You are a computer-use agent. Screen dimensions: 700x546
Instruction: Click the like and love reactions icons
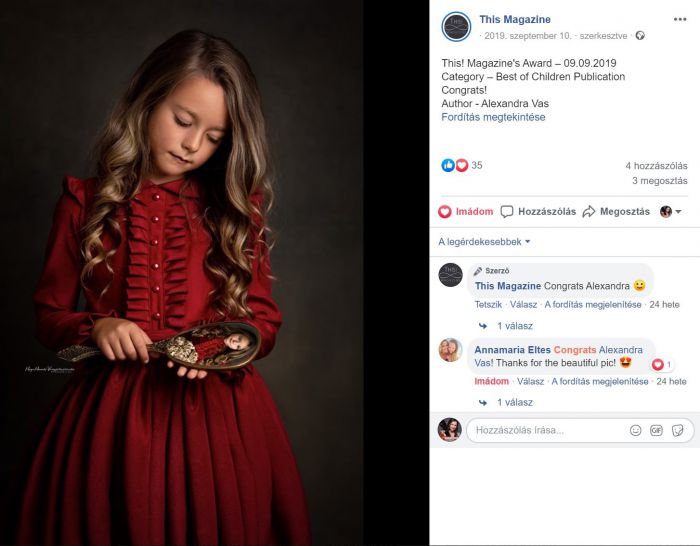(454, 165)
